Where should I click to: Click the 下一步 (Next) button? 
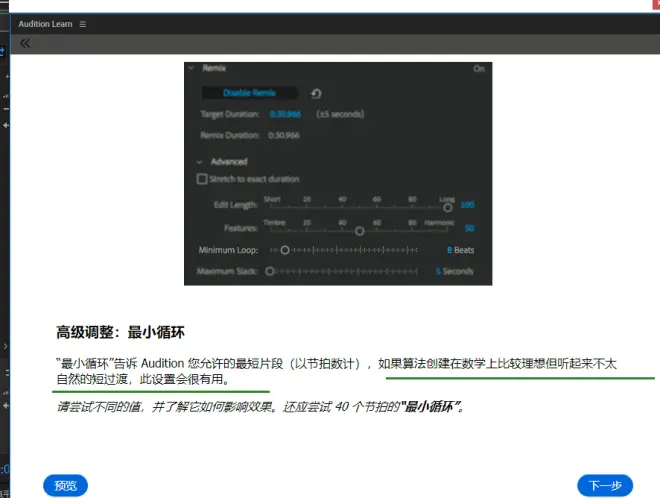(x=605, y=485)
